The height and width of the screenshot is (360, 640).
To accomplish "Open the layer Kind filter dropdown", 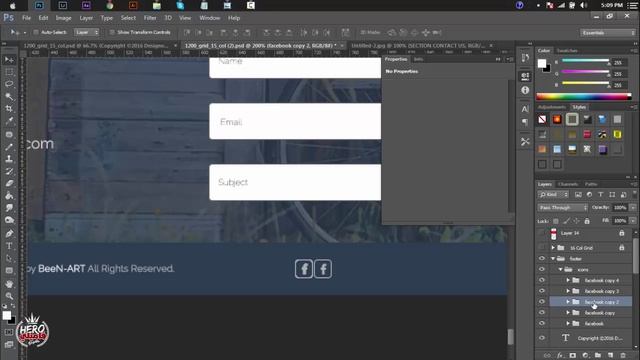I will coord(553,195).
